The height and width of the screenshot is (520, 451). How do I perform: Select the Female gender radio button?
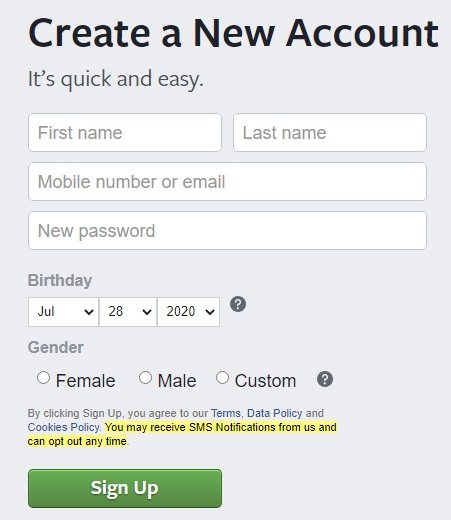(x=43, y=378)
